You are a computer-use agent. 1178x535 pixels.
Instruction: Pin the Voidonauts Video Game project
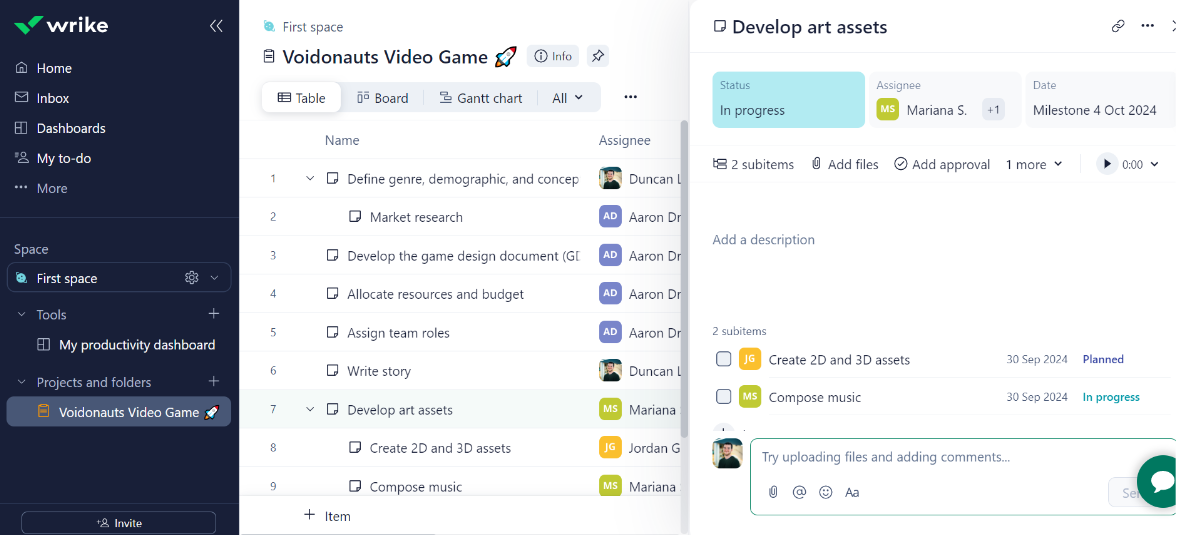(x=598, y=56)
